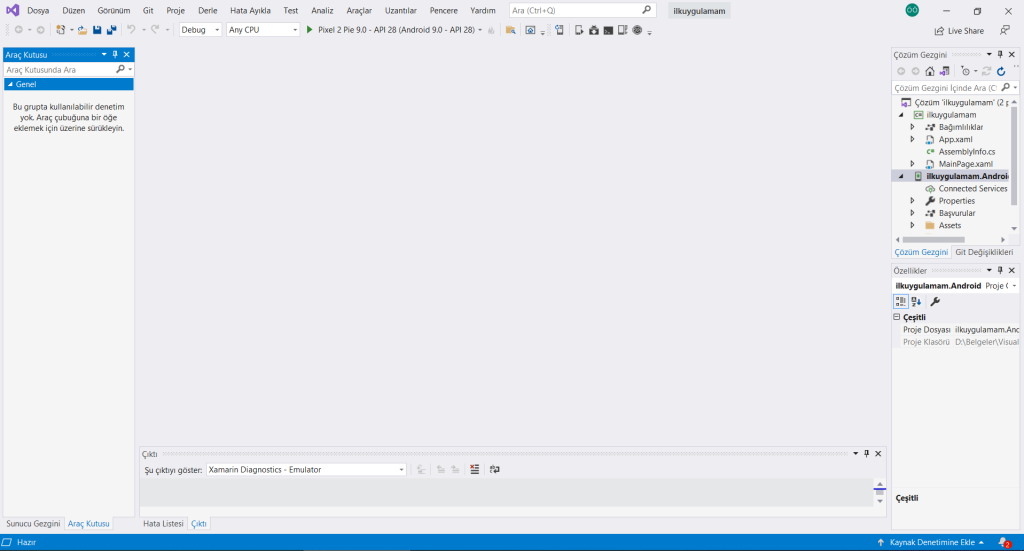This screenshot has height=551, width=1024.
Task: Click the Save All toolbar icon
Action: pos(110,30)
